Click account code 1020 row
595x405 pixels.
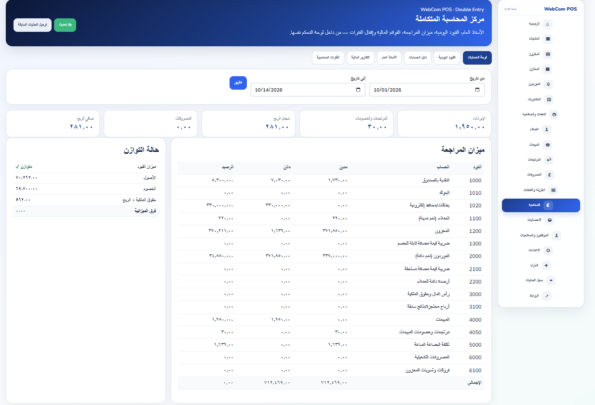[331, 206]
